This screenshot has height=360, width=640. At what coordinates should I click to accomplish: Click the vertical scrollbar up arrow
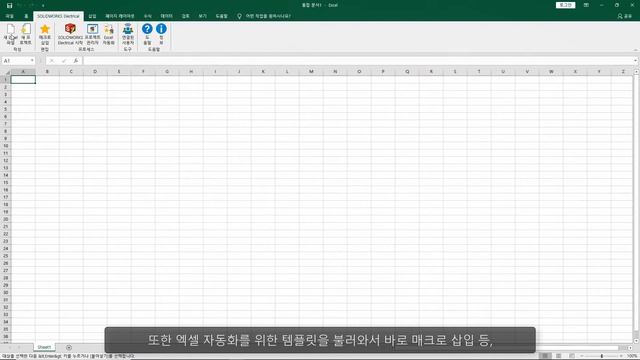point(636,71)
